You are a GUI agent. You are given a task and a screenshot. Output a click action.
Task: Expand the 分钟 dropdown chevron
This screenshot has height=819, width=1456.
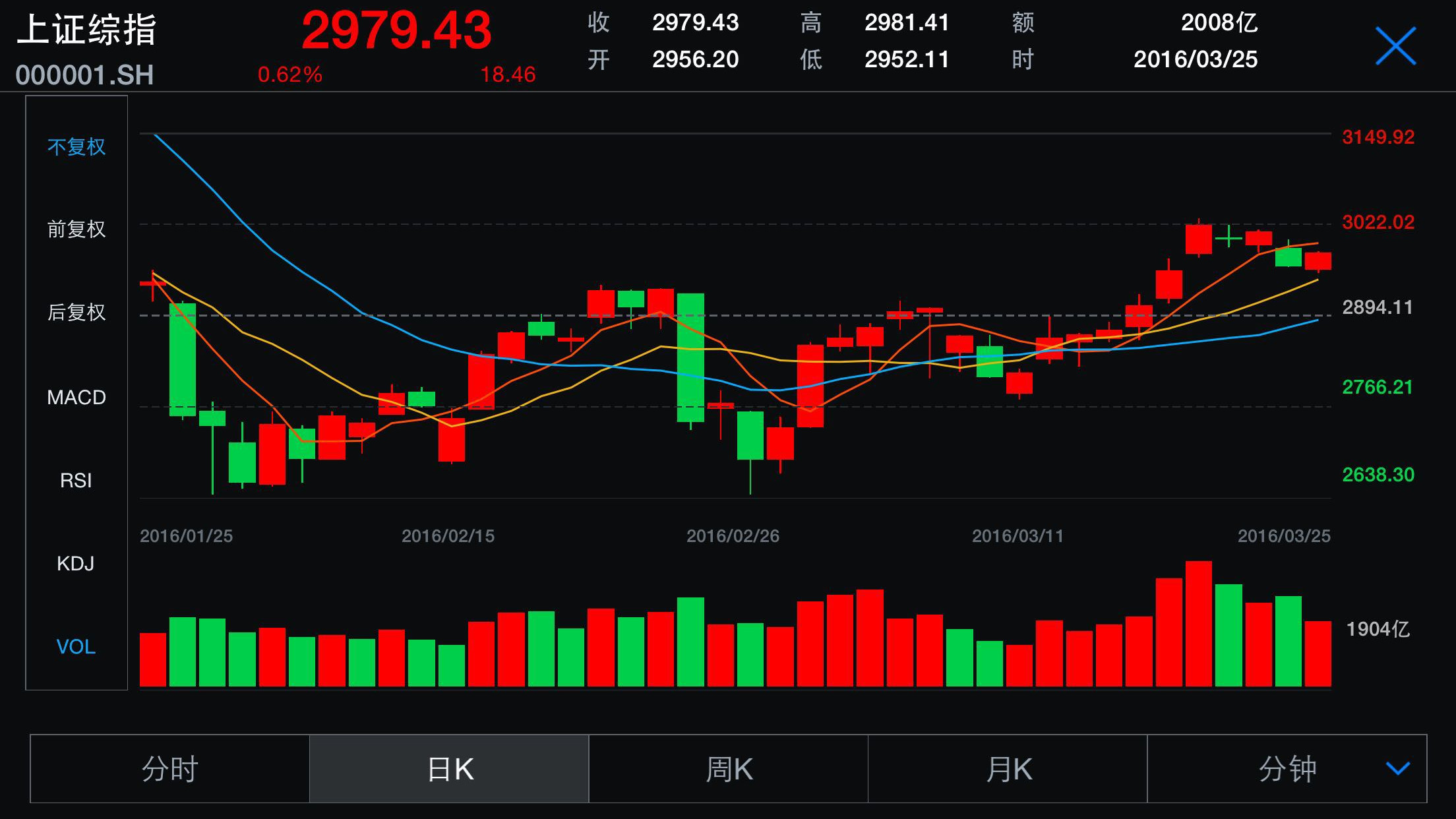[1397, 768]
